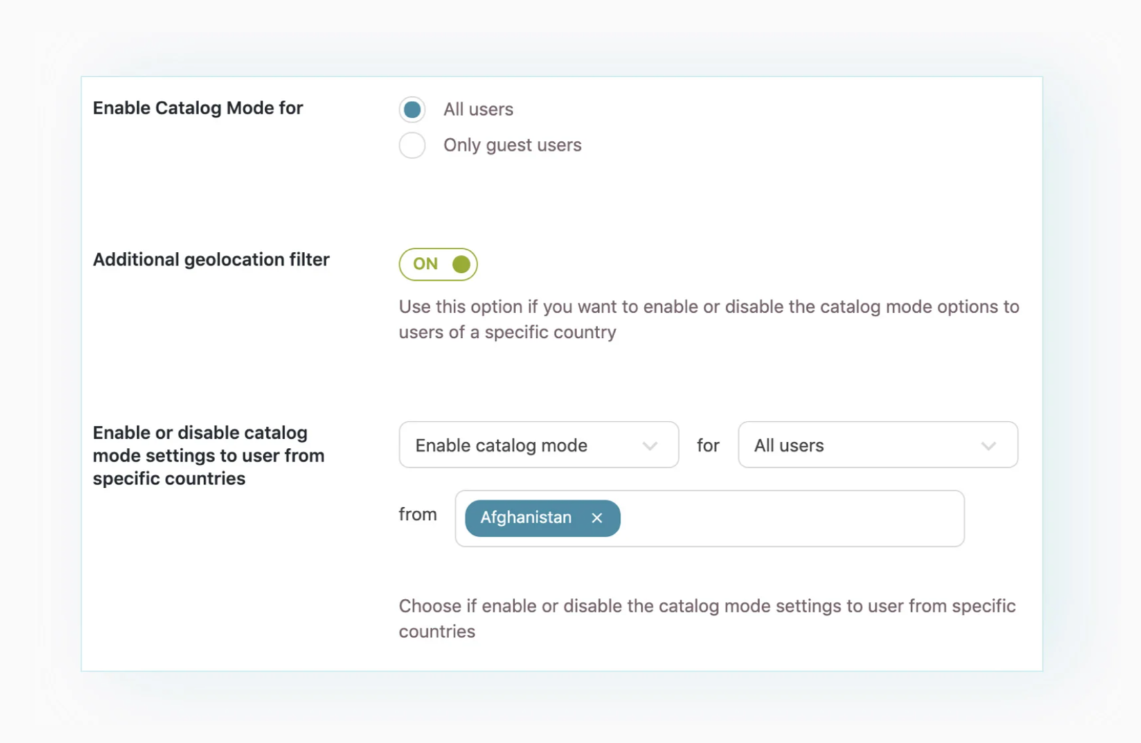Click empty area of the countries input field

point(790,518)
